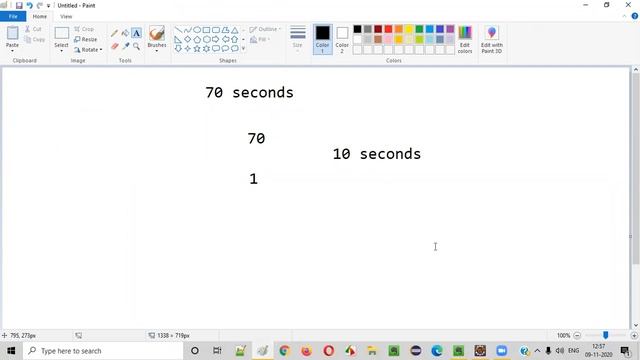
Task: Choose the Line shape
Action: 178,30
